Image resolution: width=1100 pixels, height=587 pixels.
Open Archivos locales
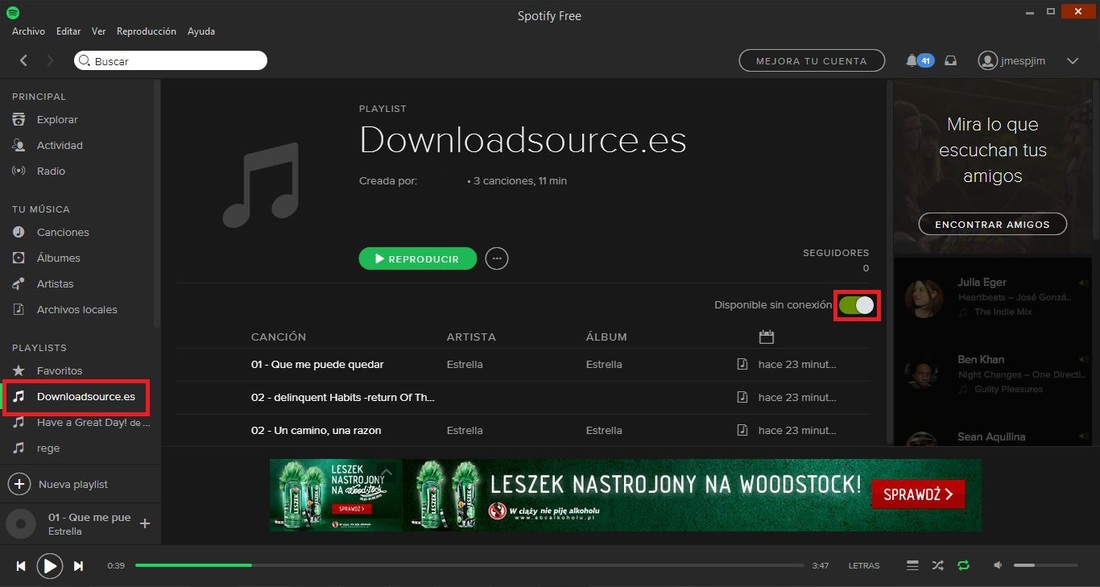(77, 309)
